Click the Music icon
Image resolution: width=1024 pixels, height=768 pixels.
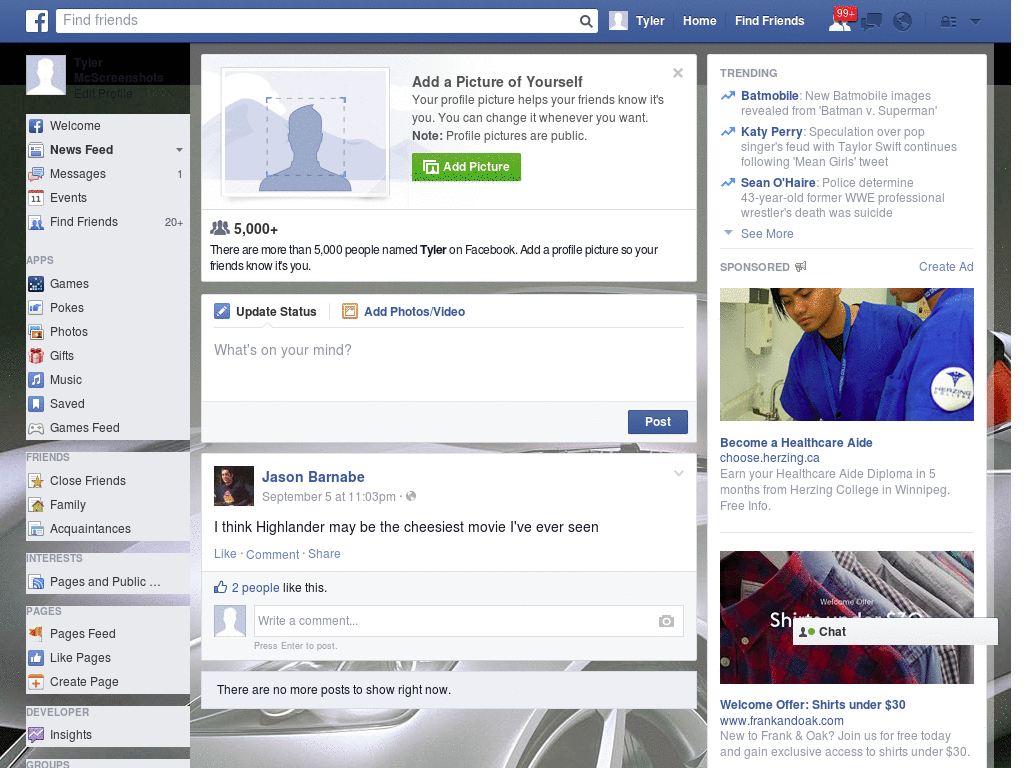pos(36,380)
